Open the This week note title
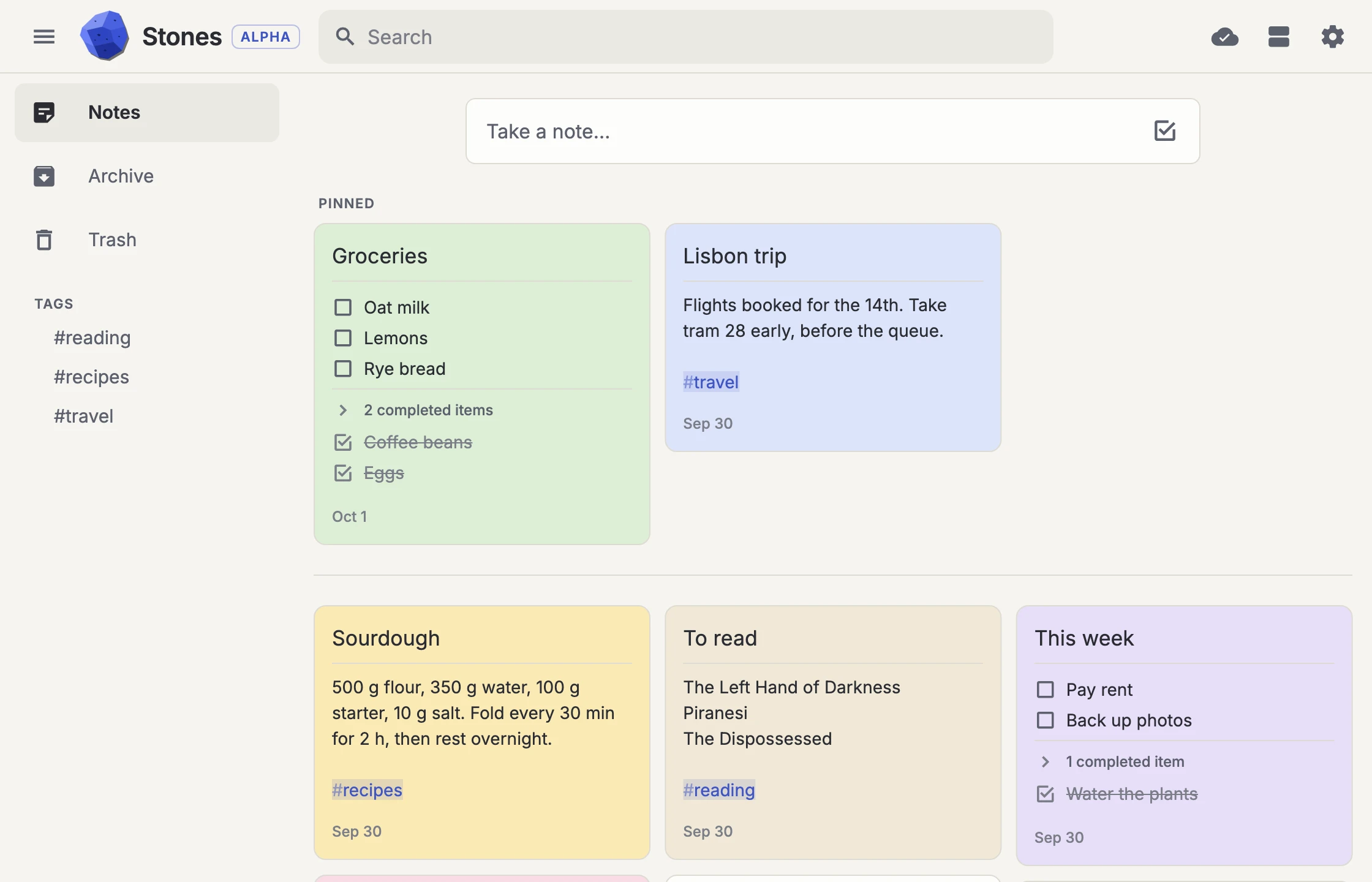1372x882 pixels. [1084, 638]
